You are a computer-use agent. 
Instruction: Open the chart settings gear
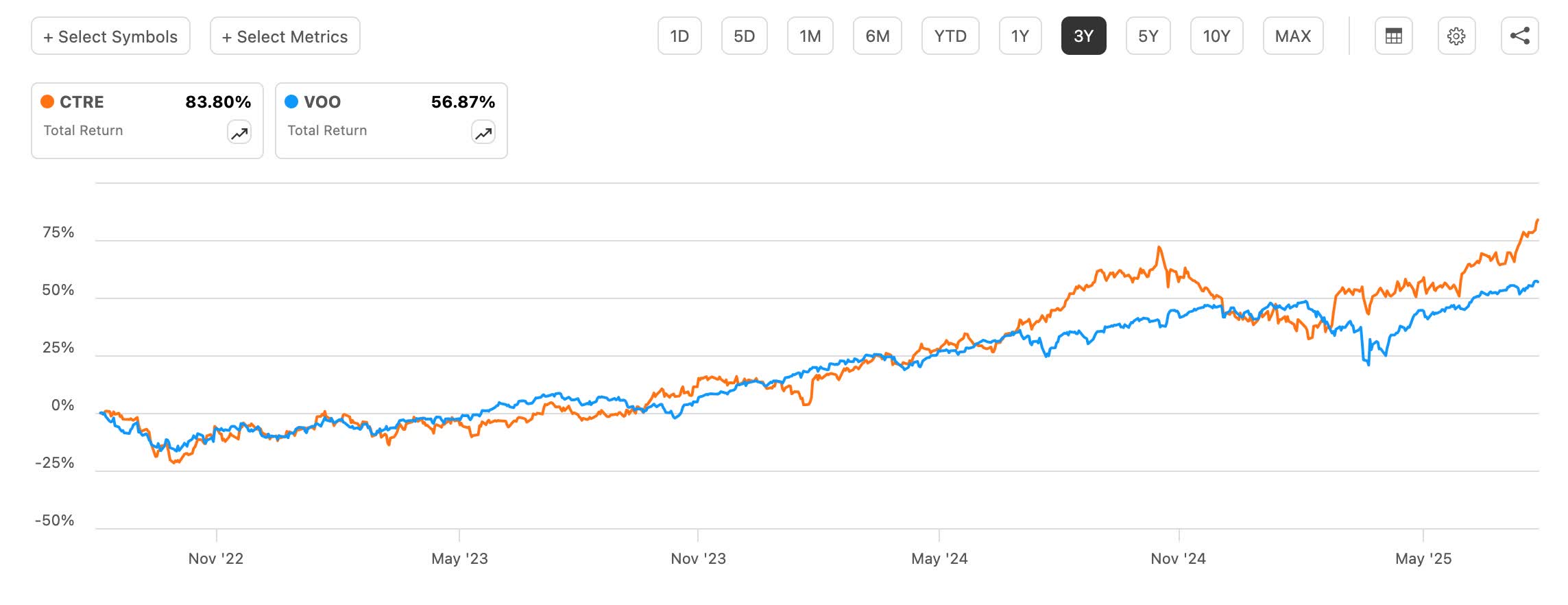1458,36
